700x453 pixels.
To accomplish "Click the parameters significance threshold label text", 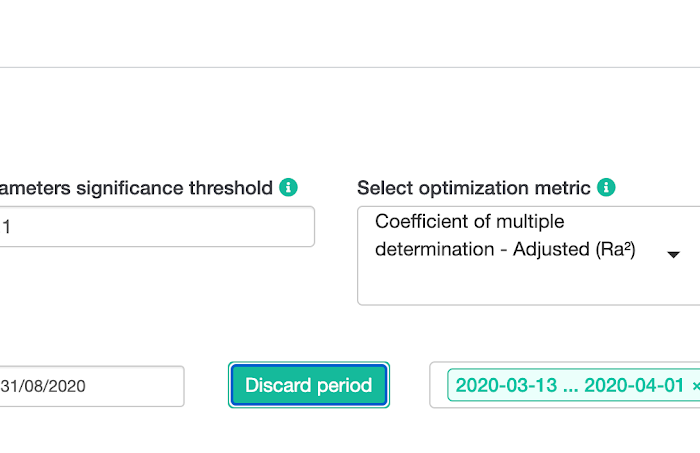I will (136, 188).
